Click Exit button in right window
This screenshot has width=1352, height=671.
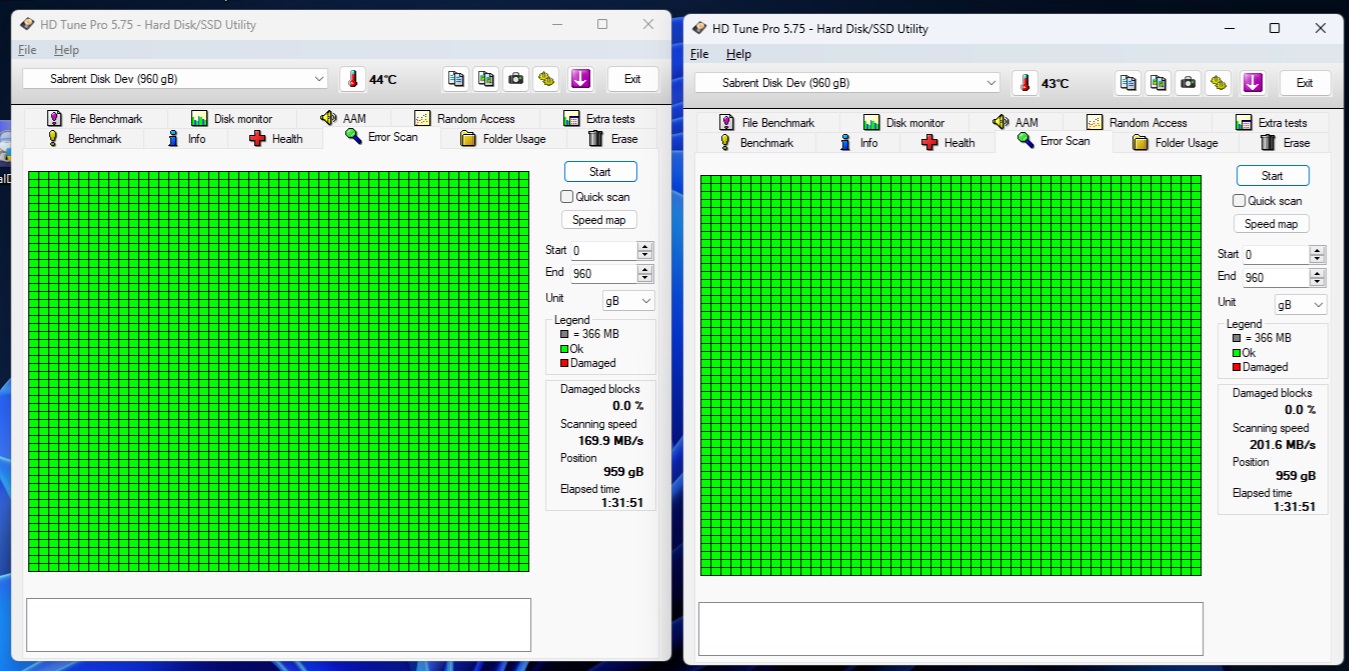coord(1304,83)
